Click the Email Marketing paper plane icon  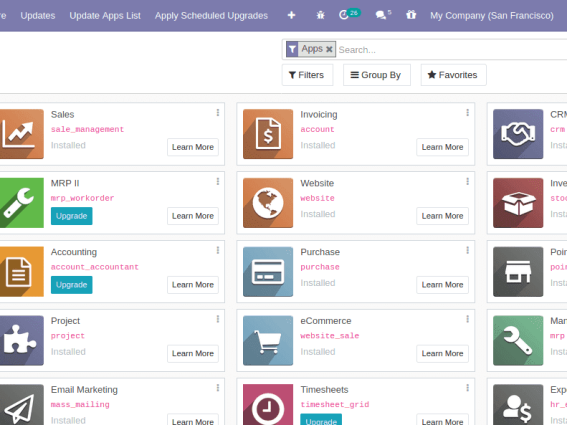pos(21,405)
